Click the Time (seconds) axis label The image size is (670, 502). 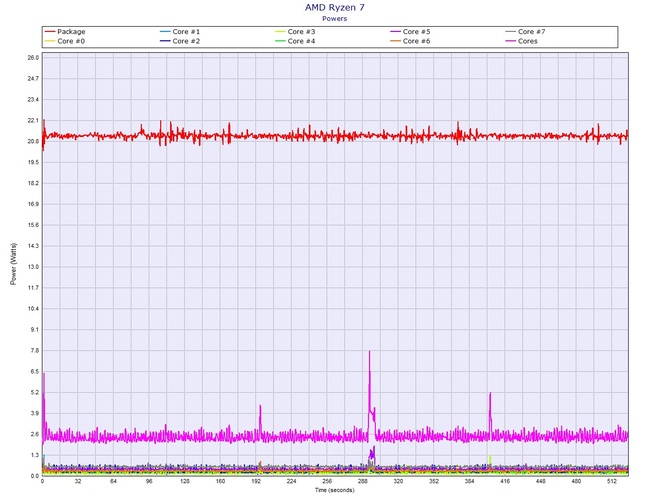[335, 490]
